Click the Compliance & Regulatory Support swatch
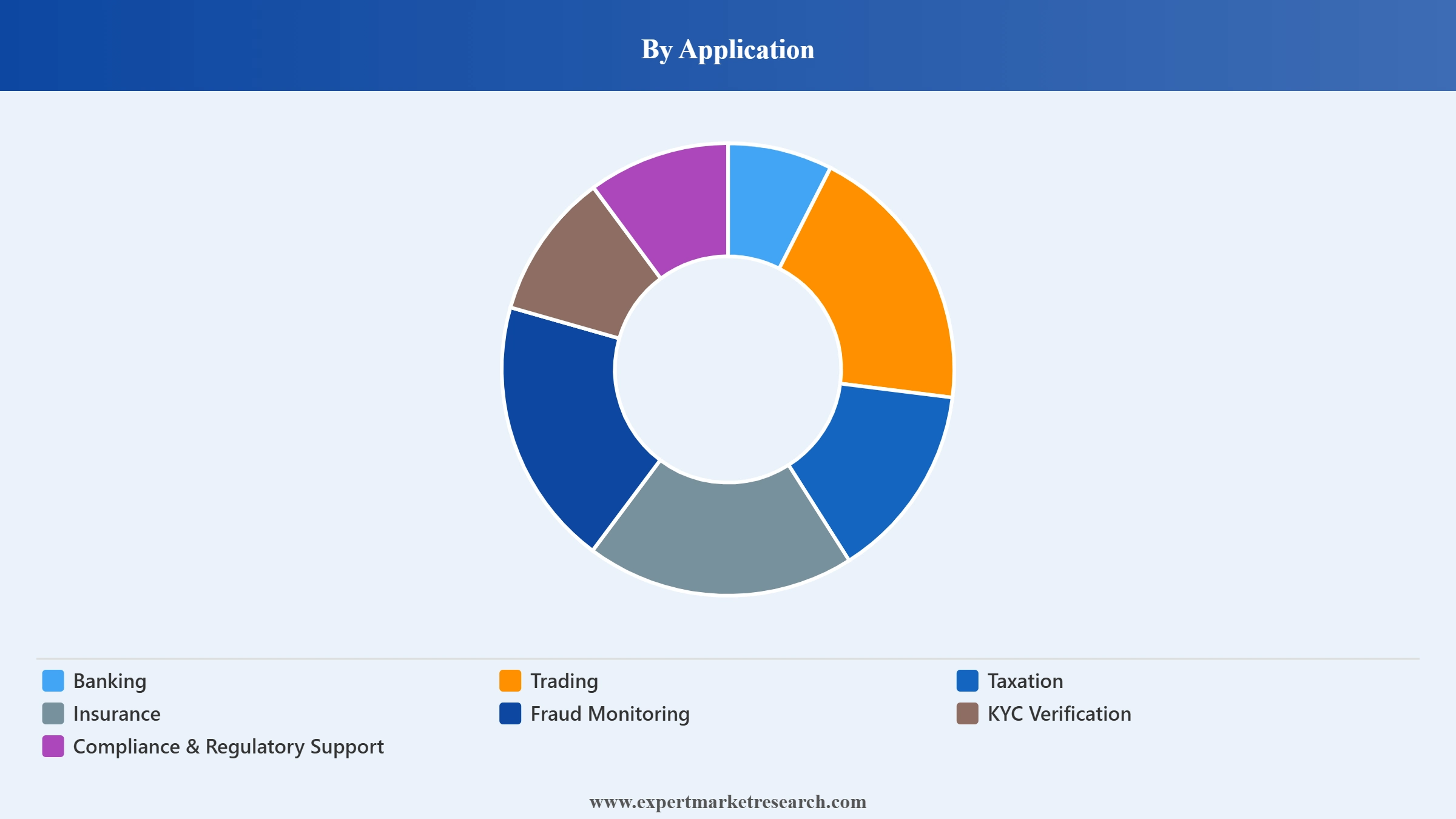This screenshot has height=819, width=1456. tap(53, 746)
